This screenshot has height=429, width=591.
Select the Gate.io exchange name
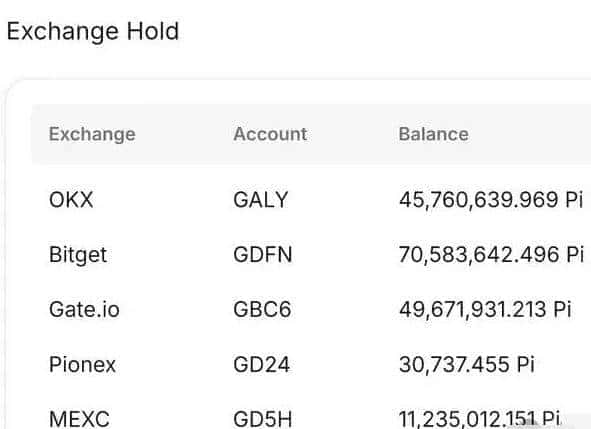(84, 310)
